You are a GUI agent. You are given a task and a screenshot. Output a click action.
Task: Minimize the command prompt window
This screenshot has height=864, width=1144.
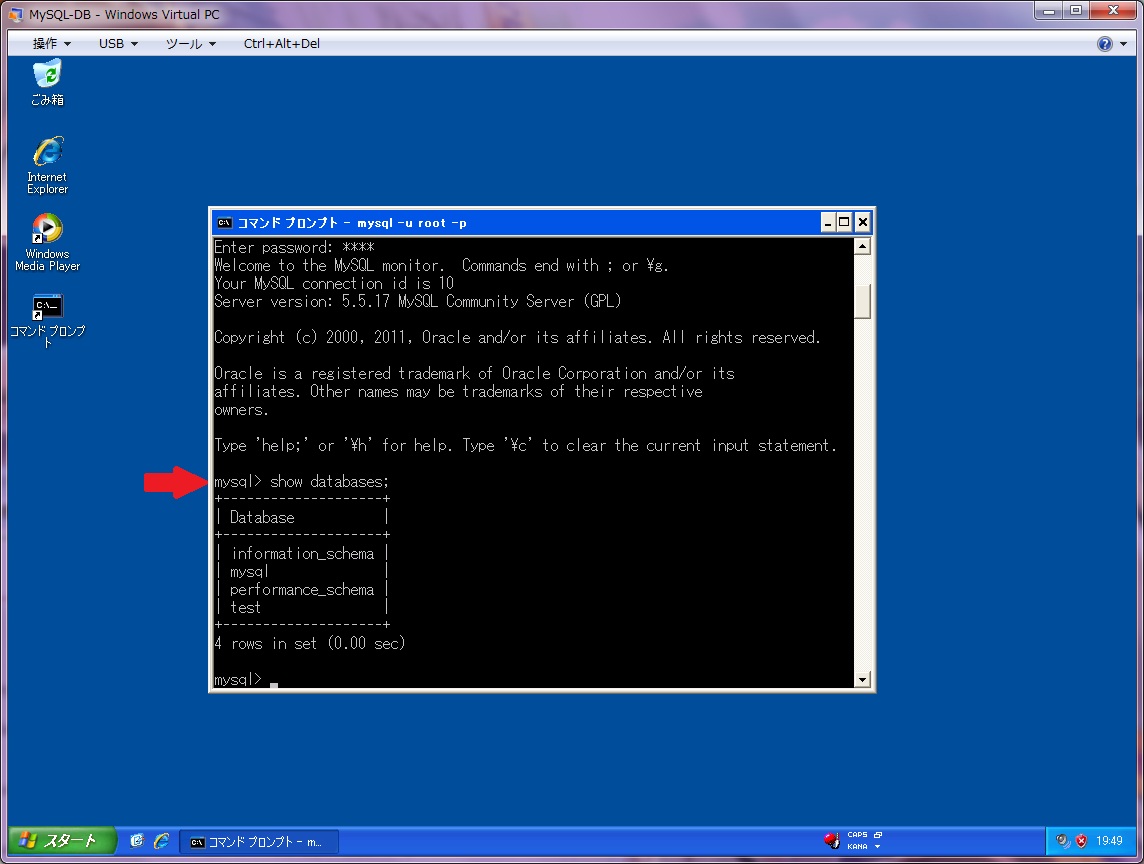click(x=827, y=223)
